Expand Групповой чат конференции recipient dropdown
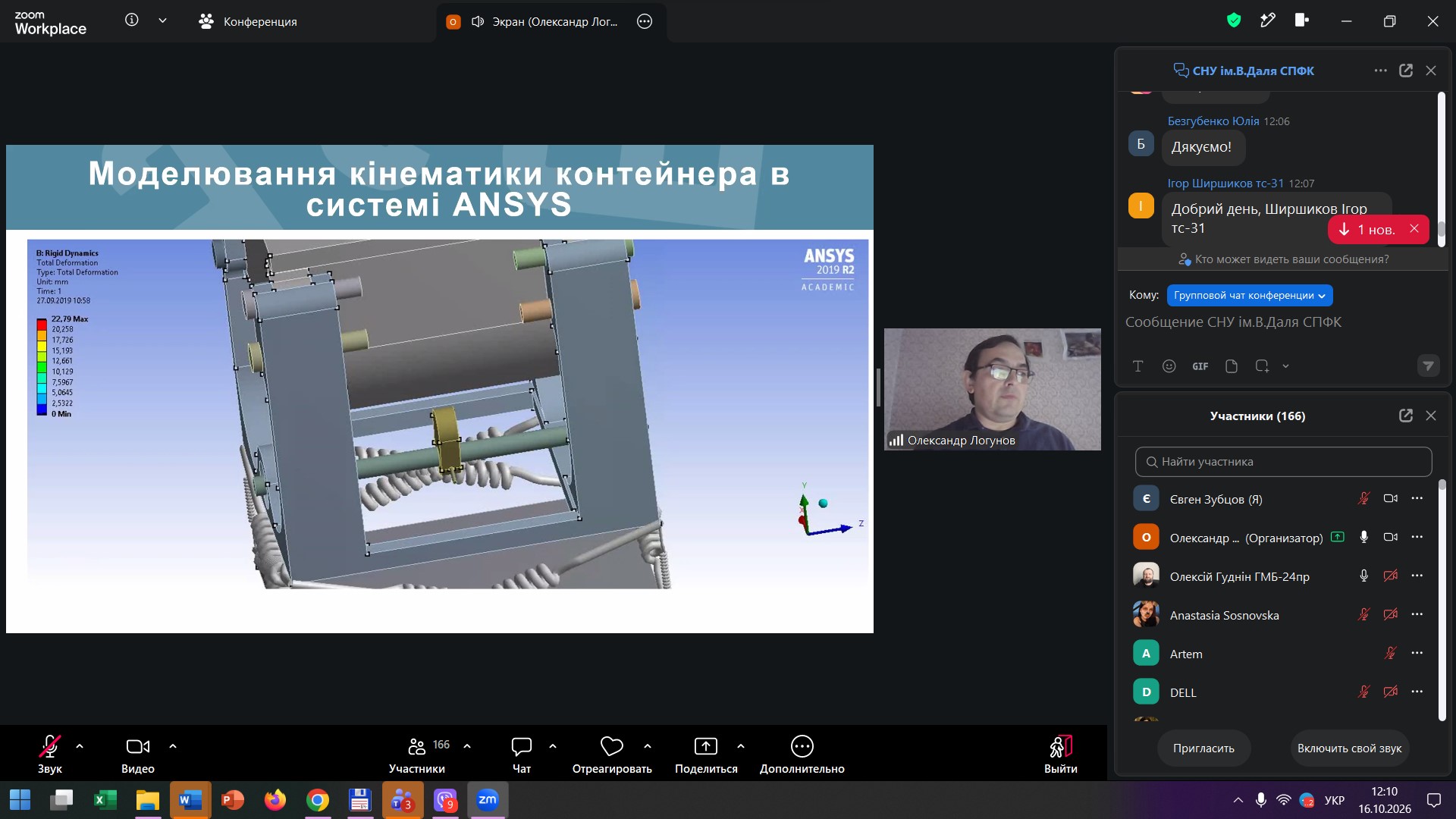 tap(1250, 296)
